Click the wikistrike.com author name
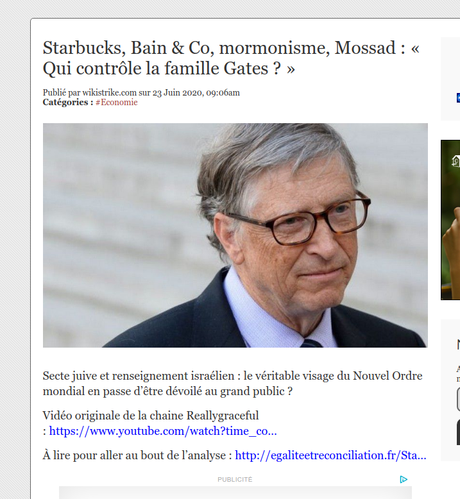The width and height of the screenshot is (460, 499). click(109, 93)
